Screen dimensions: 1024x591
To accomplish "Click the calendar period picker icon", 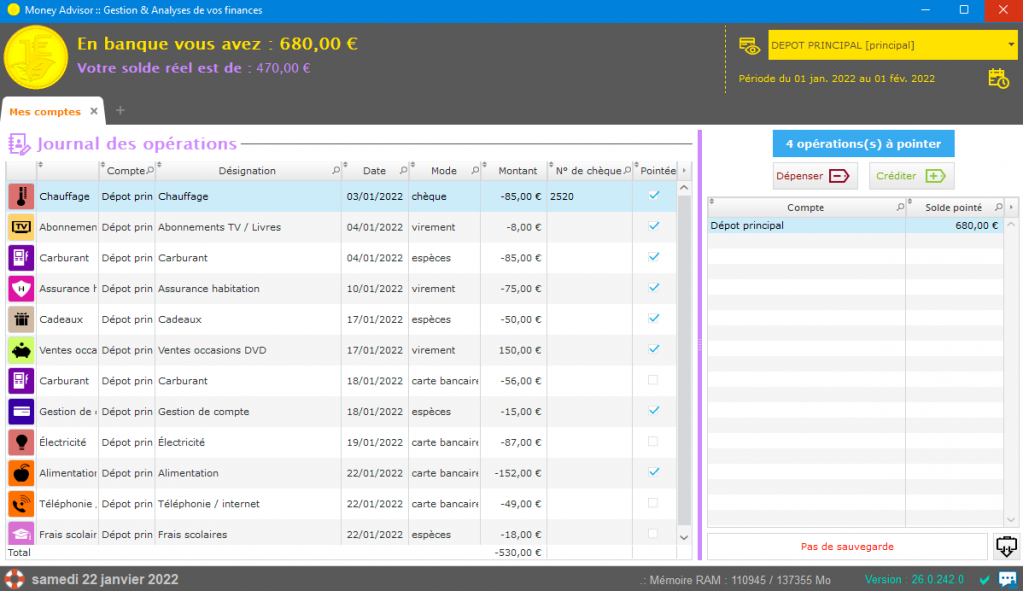I will click(x=999, y=78).
